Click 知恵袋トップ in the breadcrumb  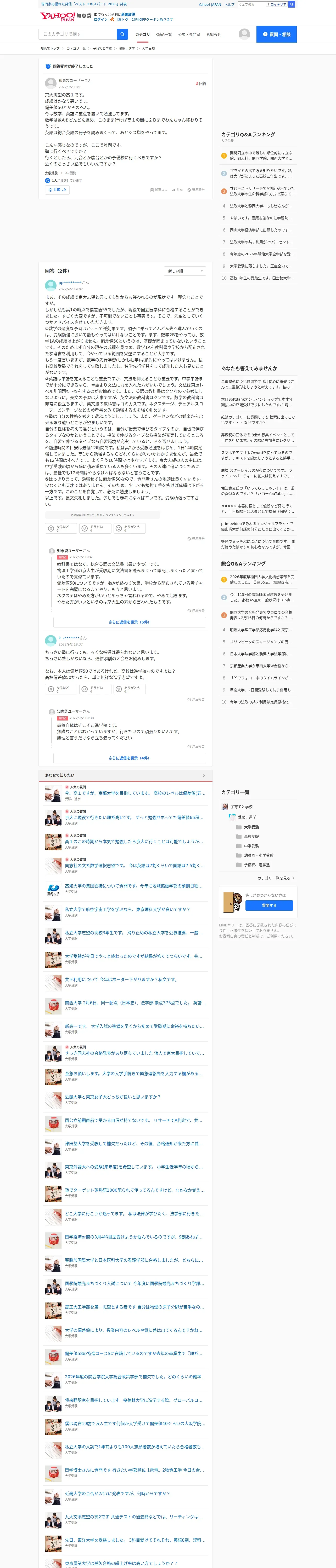(x=50, y=48)
